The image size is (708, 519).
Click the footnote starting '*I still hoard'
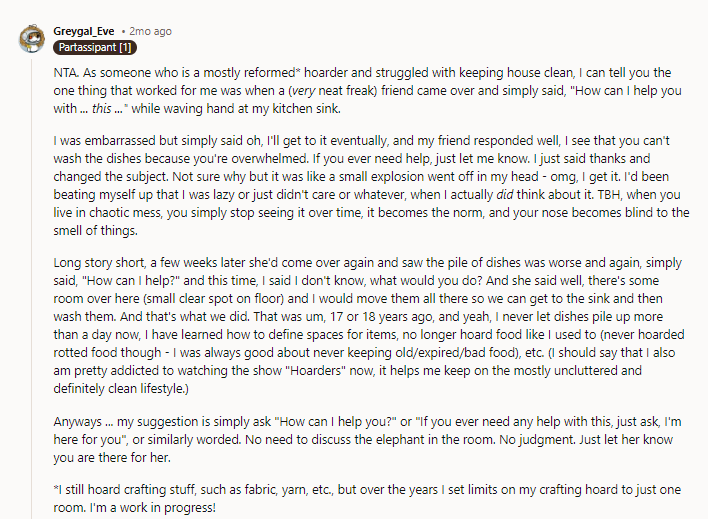(367, 499)
